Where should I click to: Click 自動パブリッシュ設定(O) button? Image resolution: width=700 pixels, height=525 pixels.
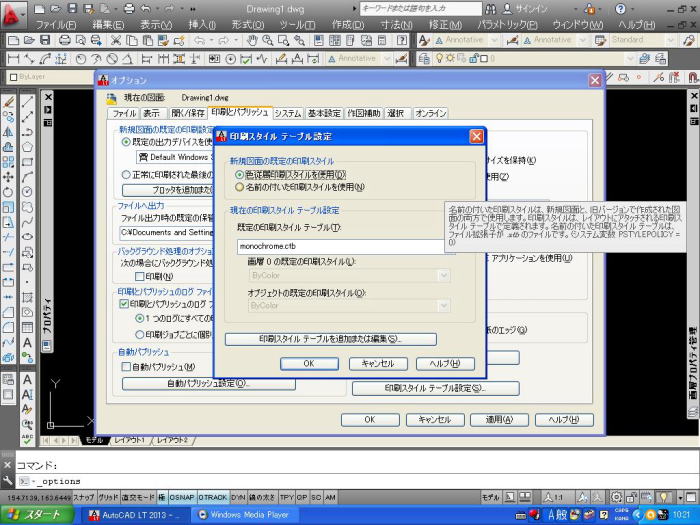click(x=208, y=383)
